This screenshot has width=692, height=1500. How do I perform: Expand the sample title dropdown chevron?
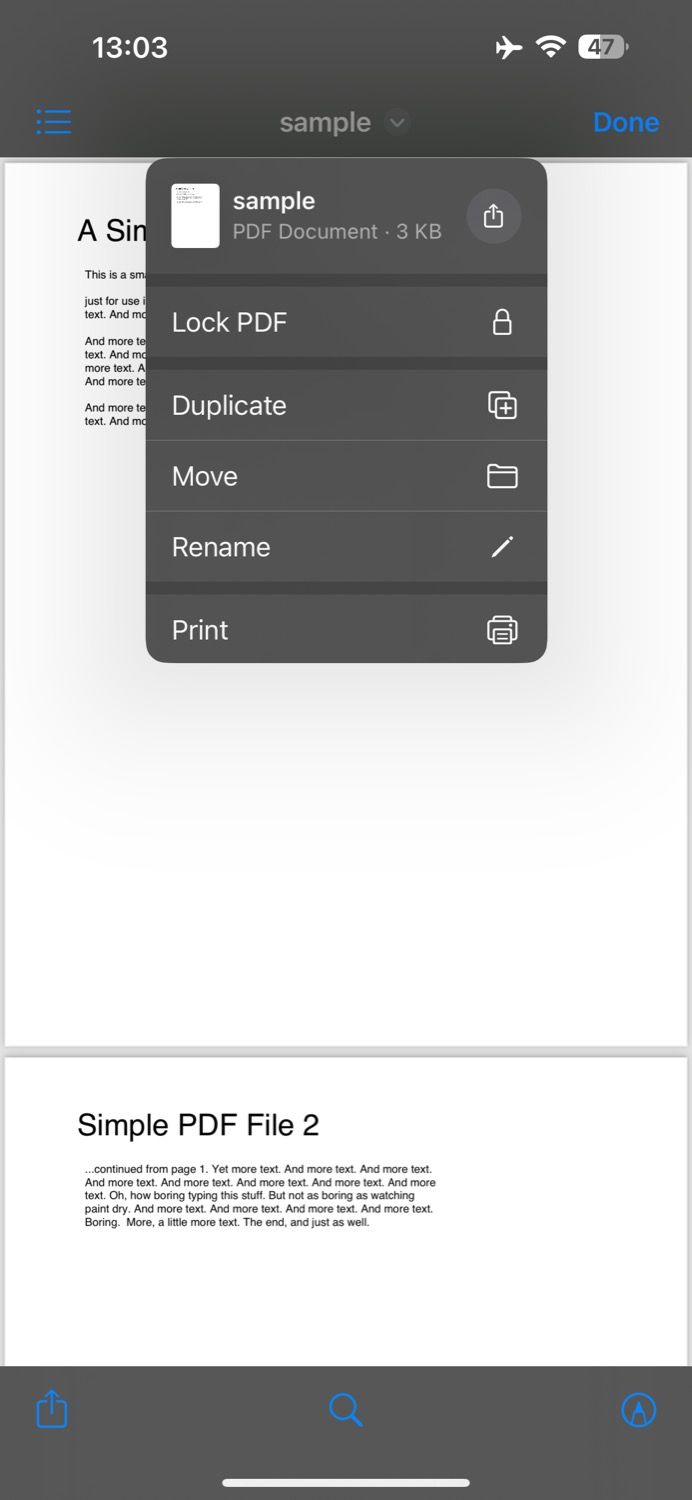(x=396, y=122)
